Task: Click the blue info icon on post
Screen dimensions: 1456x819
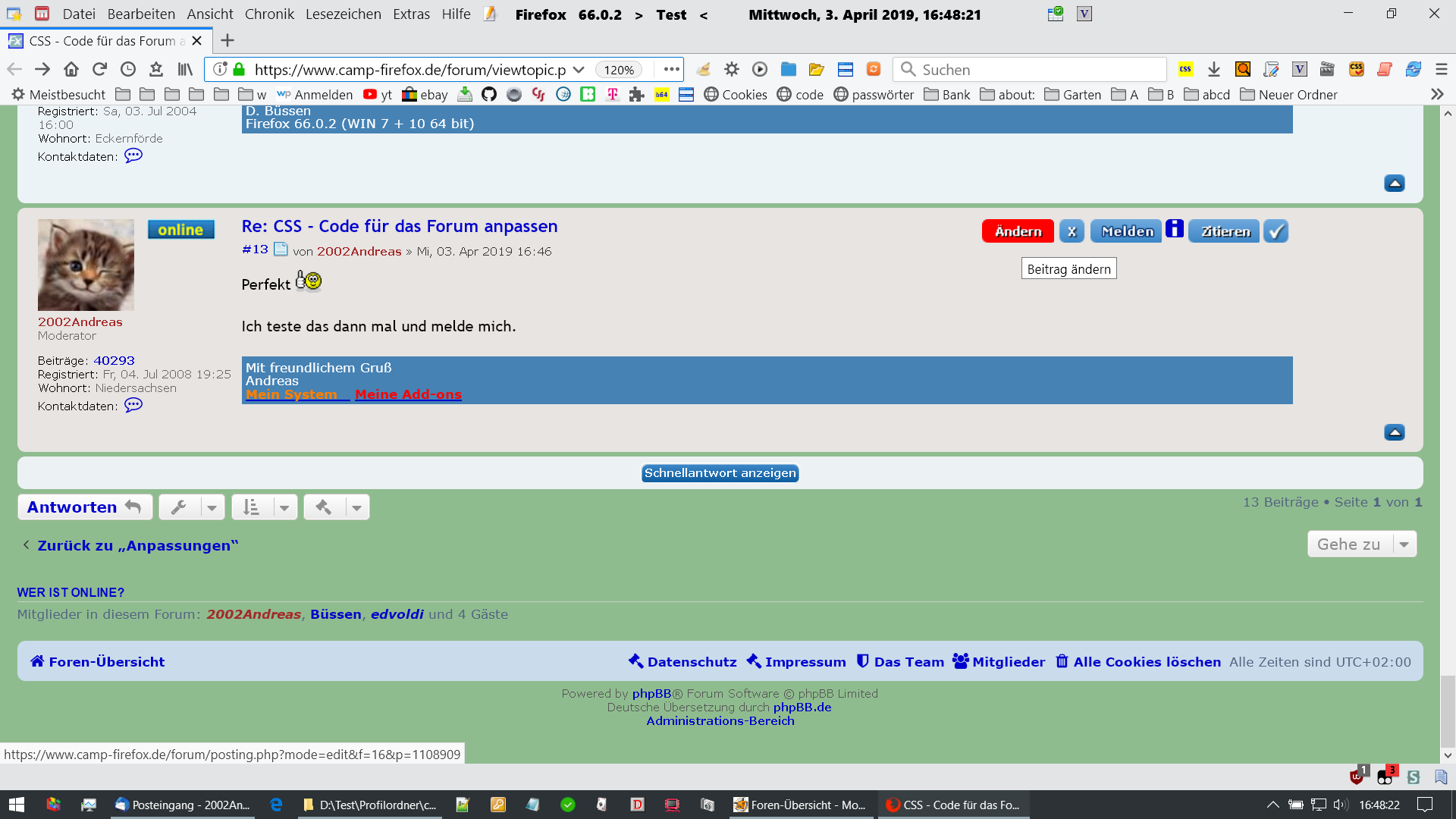Action: tap(1175, 229)
